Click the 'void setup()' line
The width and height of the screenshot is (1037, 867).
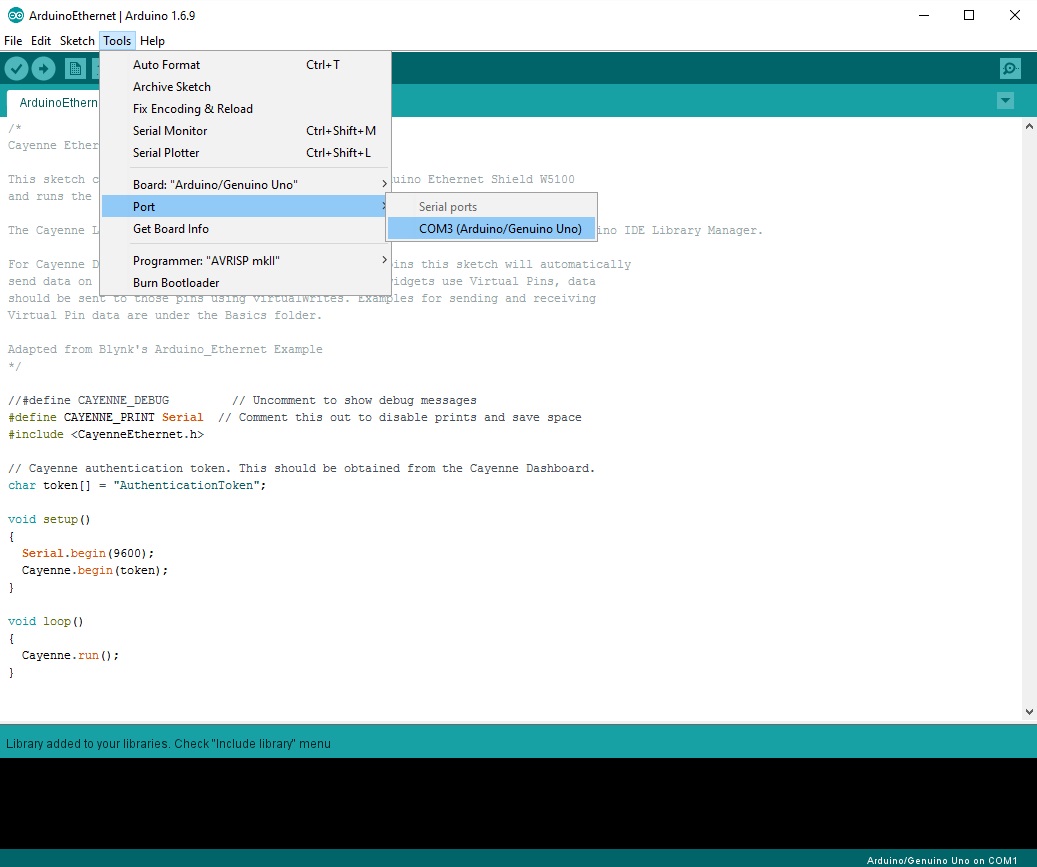pyautogui.click(x=49, y=519)
